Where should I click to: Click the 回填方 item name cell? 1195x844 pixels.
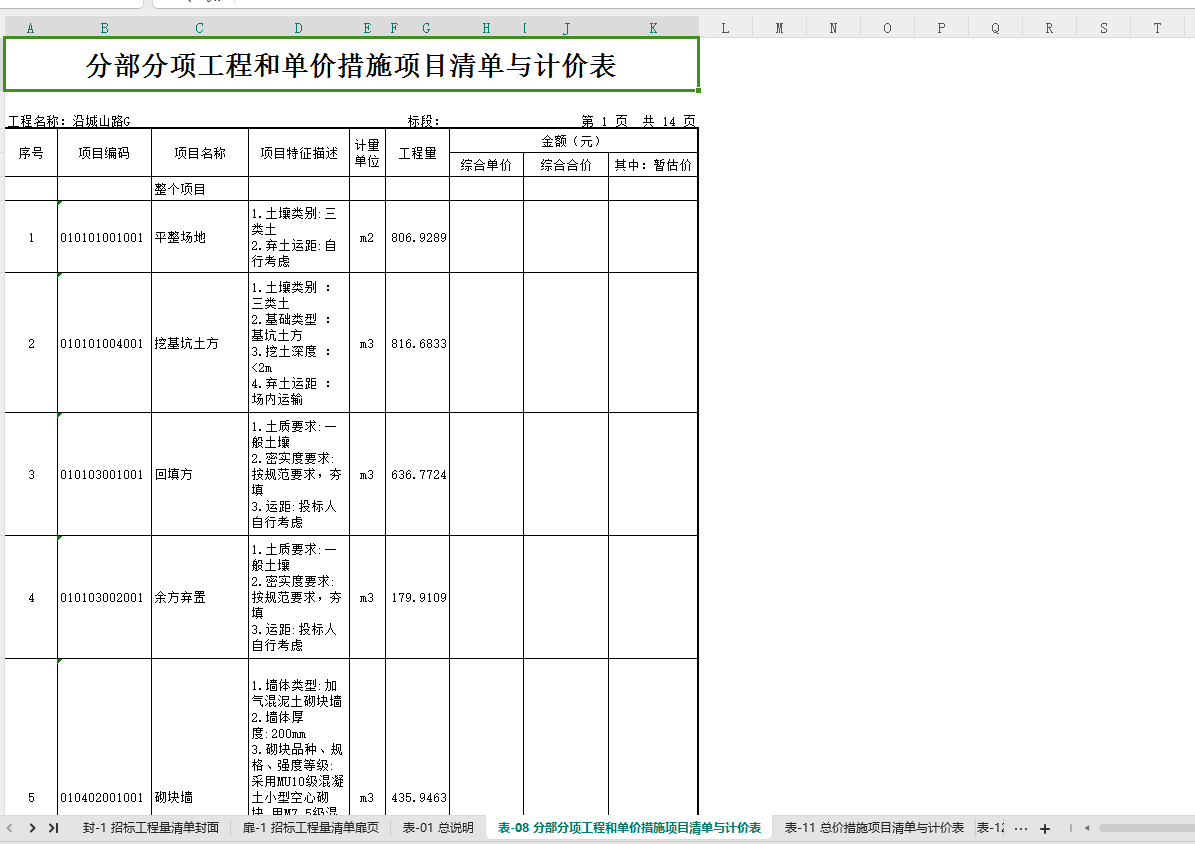[x=200, y=474]
